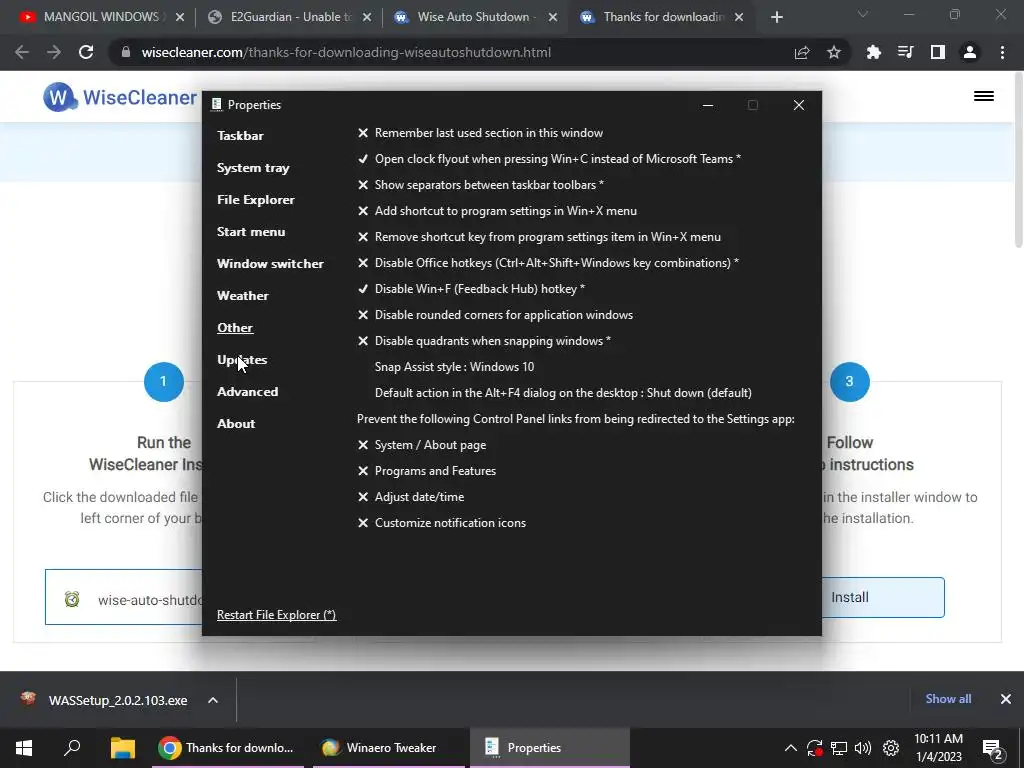Select the Taskbar section

tap(240, 136)
